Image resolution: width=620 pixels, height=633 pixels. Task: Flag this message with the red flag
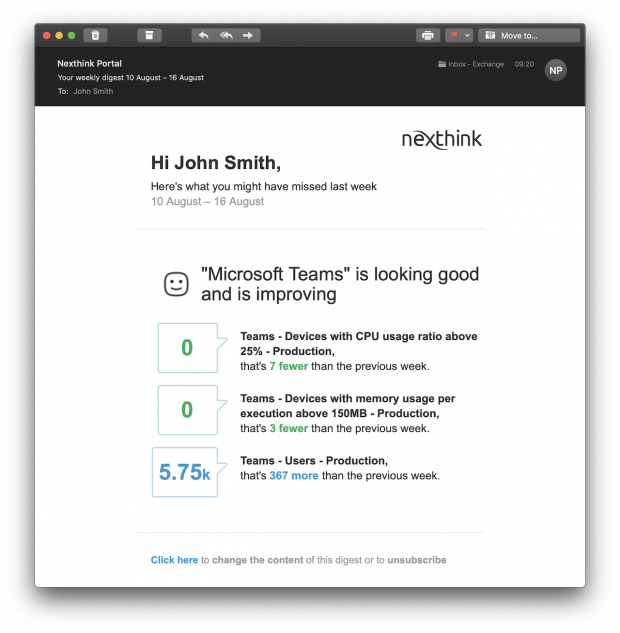point(454,35)
